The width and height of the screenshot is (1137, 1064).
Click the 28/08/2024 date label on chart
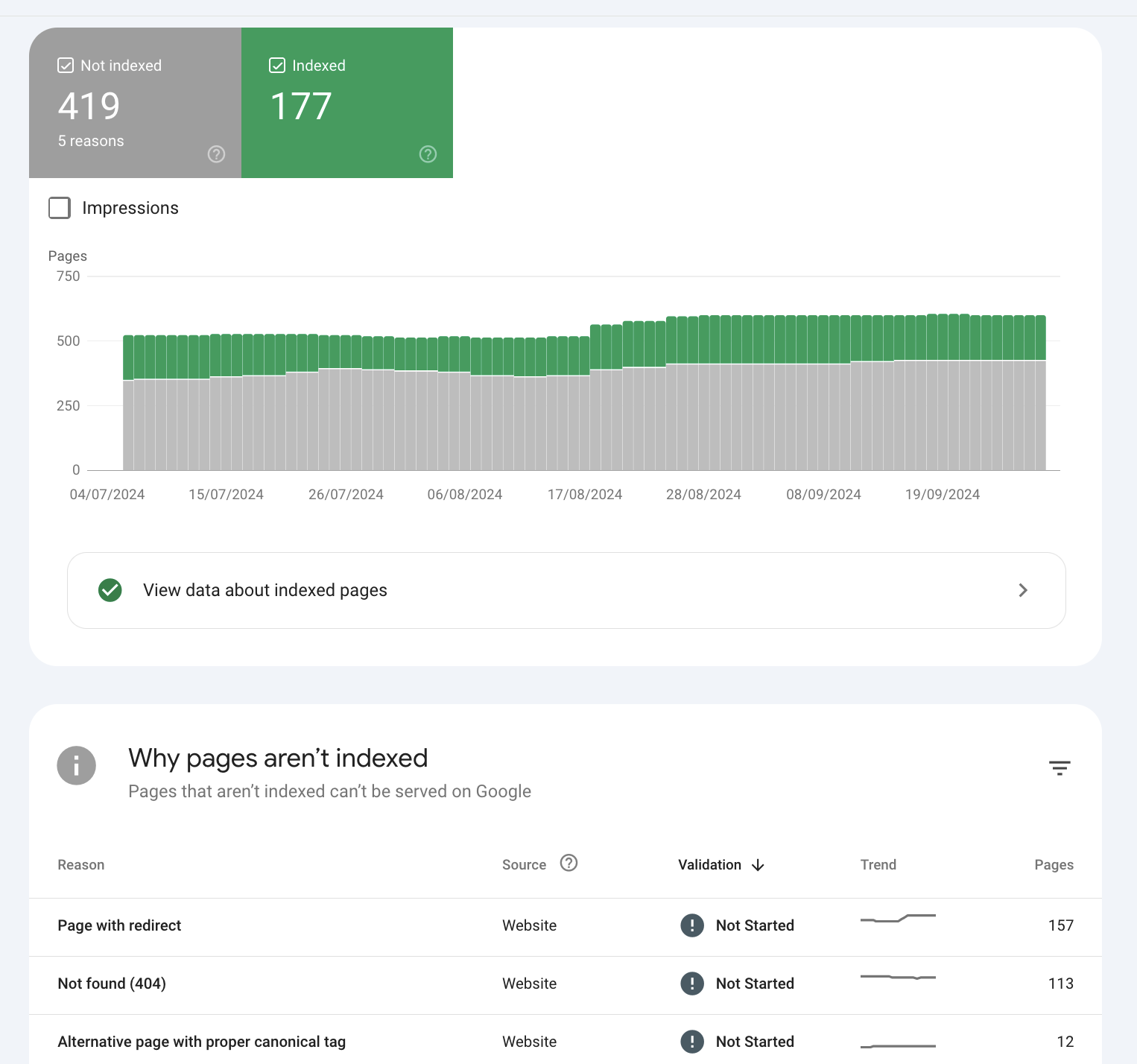(x=703, y=495)
